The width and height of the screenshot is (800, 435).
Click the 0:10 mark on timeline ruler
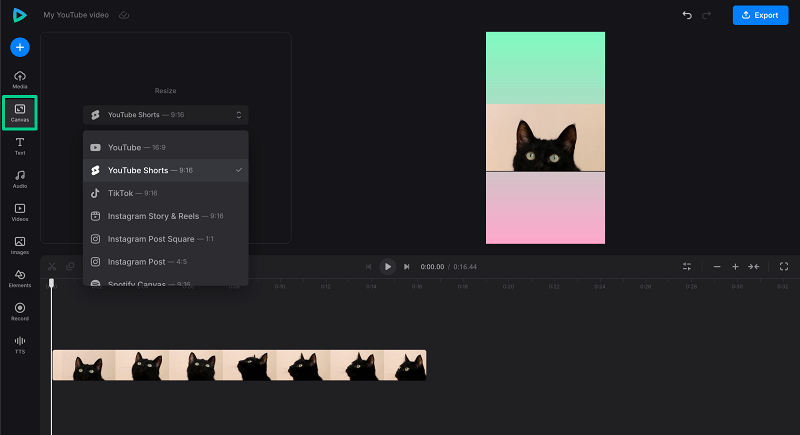click(x=280, y=287)
